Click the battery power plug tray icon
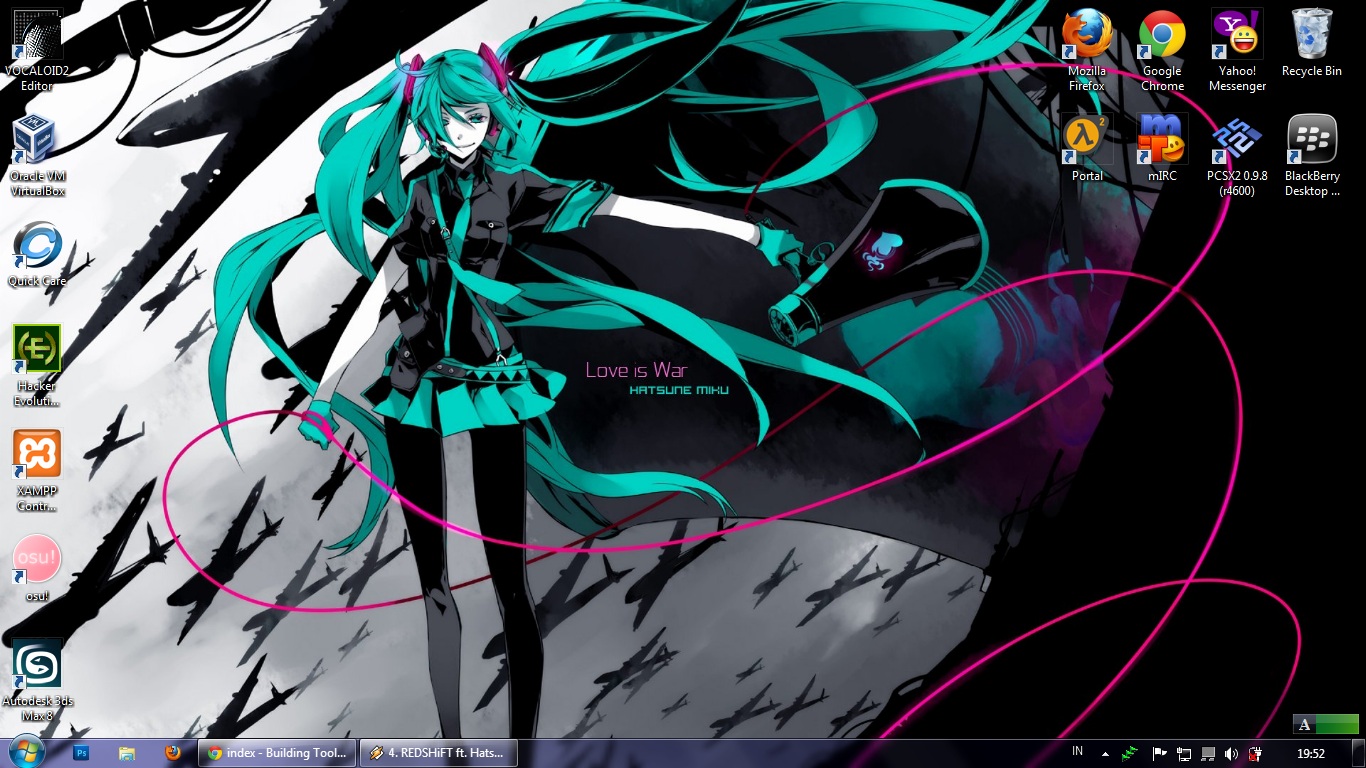 pos(1255,753)
